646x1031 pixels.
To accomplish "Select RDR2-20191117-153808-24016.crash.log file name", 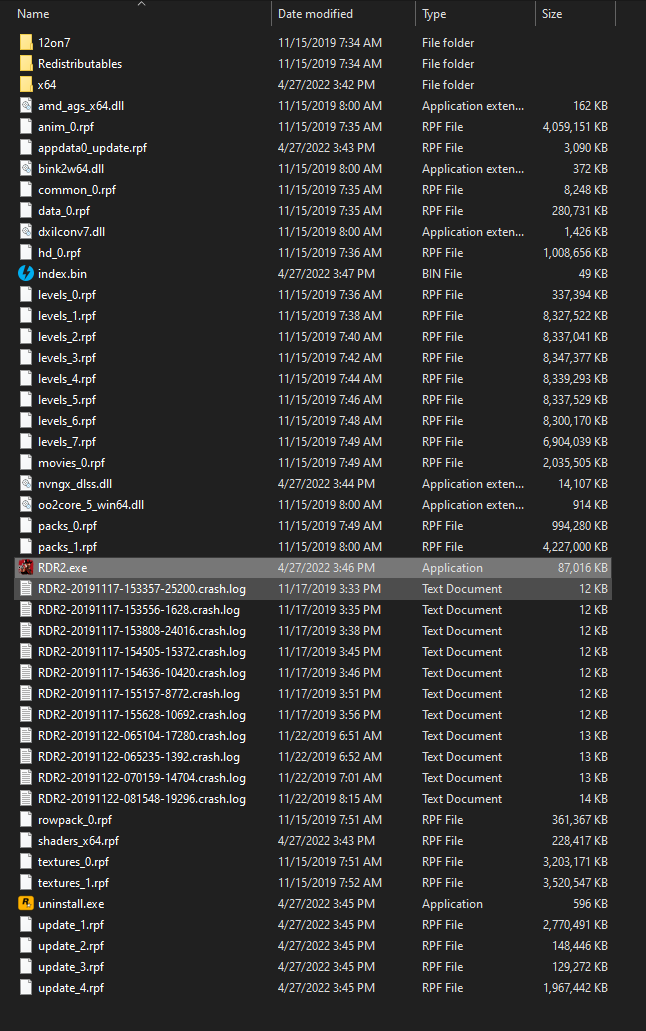I will 142,631.
